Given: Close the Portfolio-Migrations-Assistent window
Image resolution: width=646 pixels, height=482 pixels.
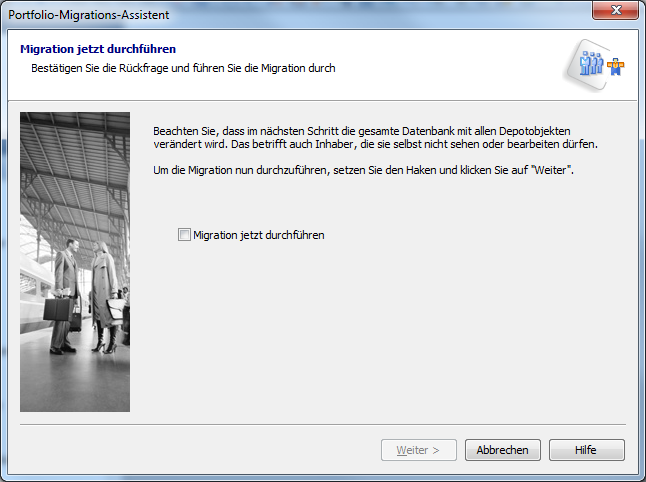Looking at the screenshot, I should [x=617, y=13].
